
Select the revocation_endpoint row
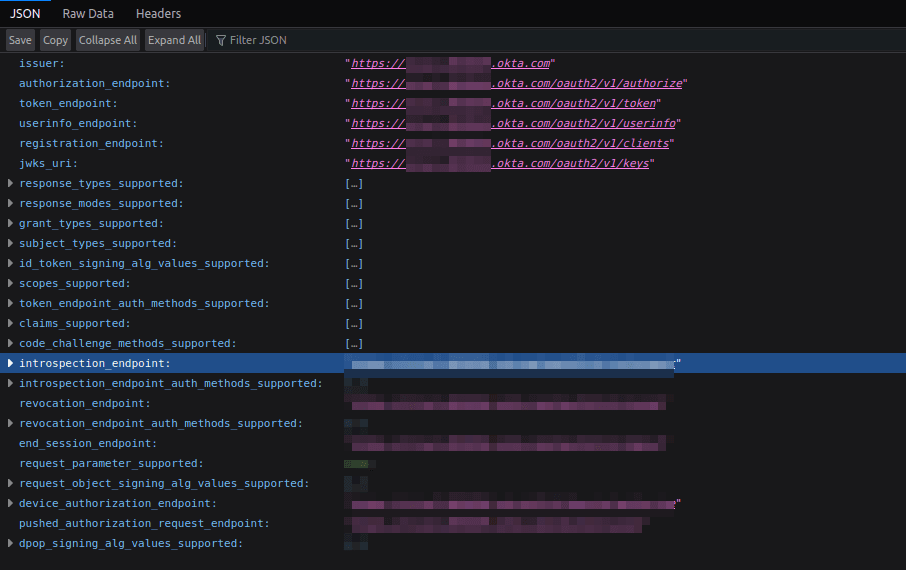click(x=84, y=404)
